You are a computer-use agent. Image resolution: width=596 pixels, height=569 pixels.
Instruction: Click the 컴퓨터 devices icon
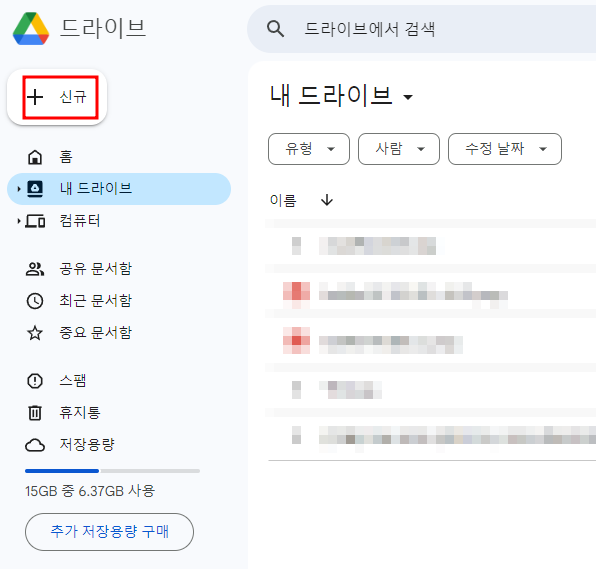(35, 221)
